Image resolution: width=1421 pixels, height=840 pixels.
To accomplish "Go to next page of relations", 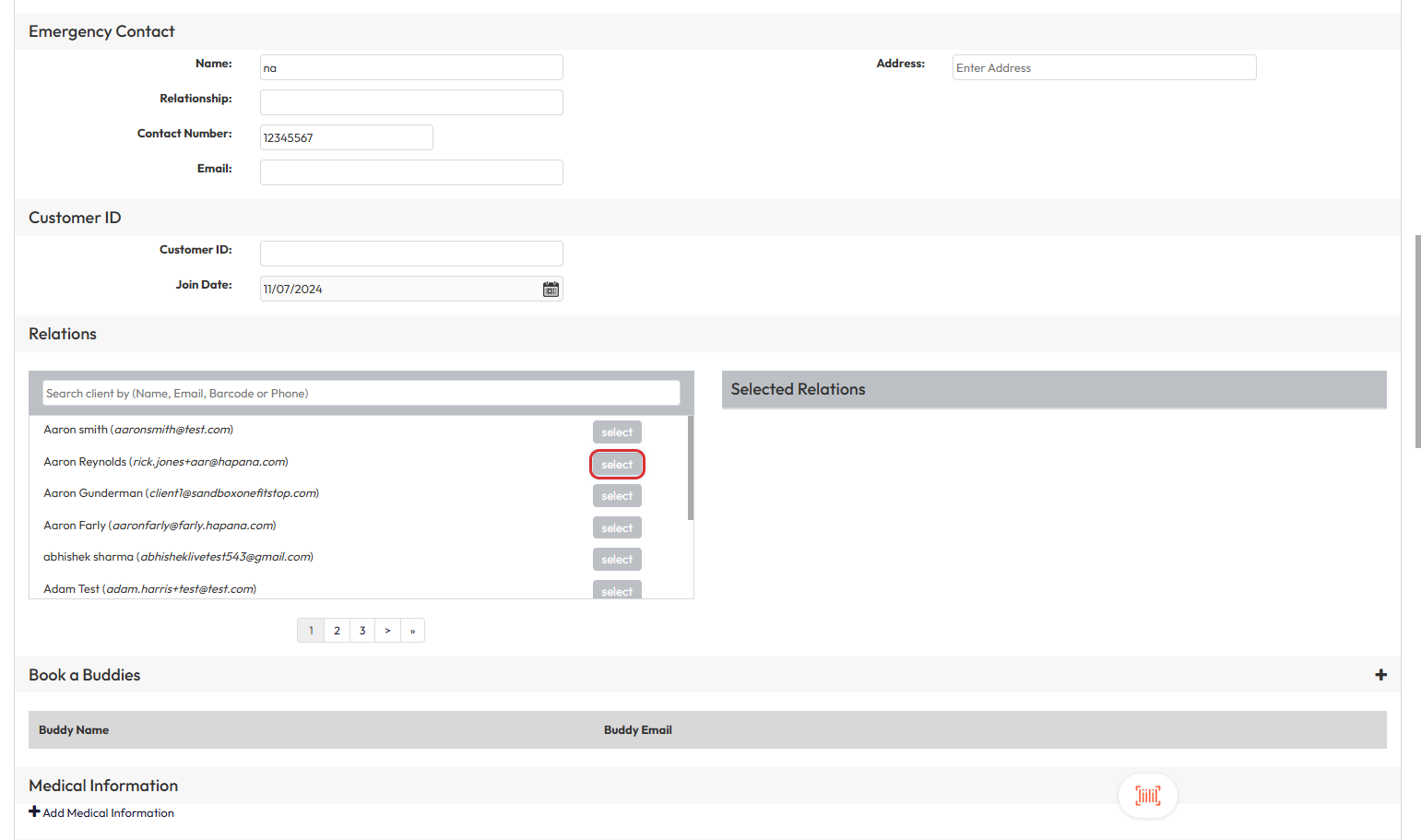I will [387, 631].
